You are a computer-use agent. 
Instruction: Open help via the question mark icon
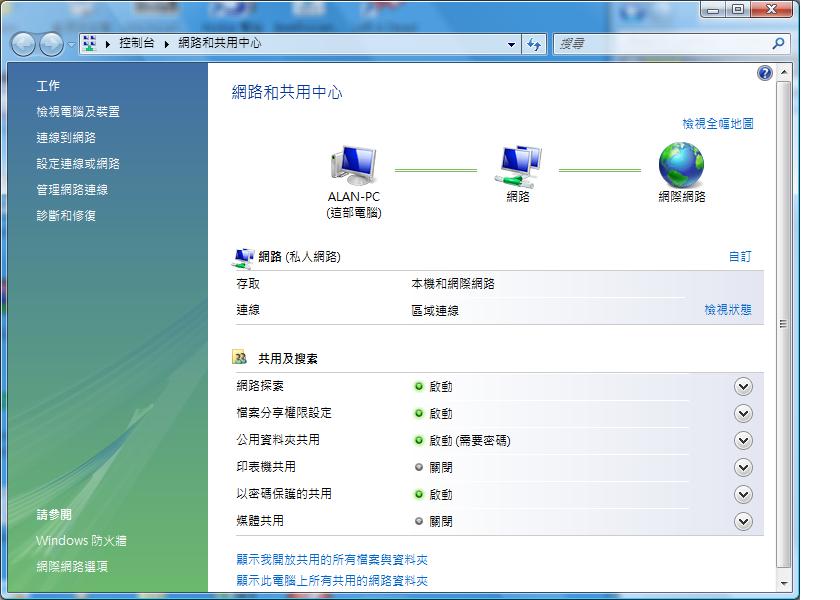tap(763, 72)
